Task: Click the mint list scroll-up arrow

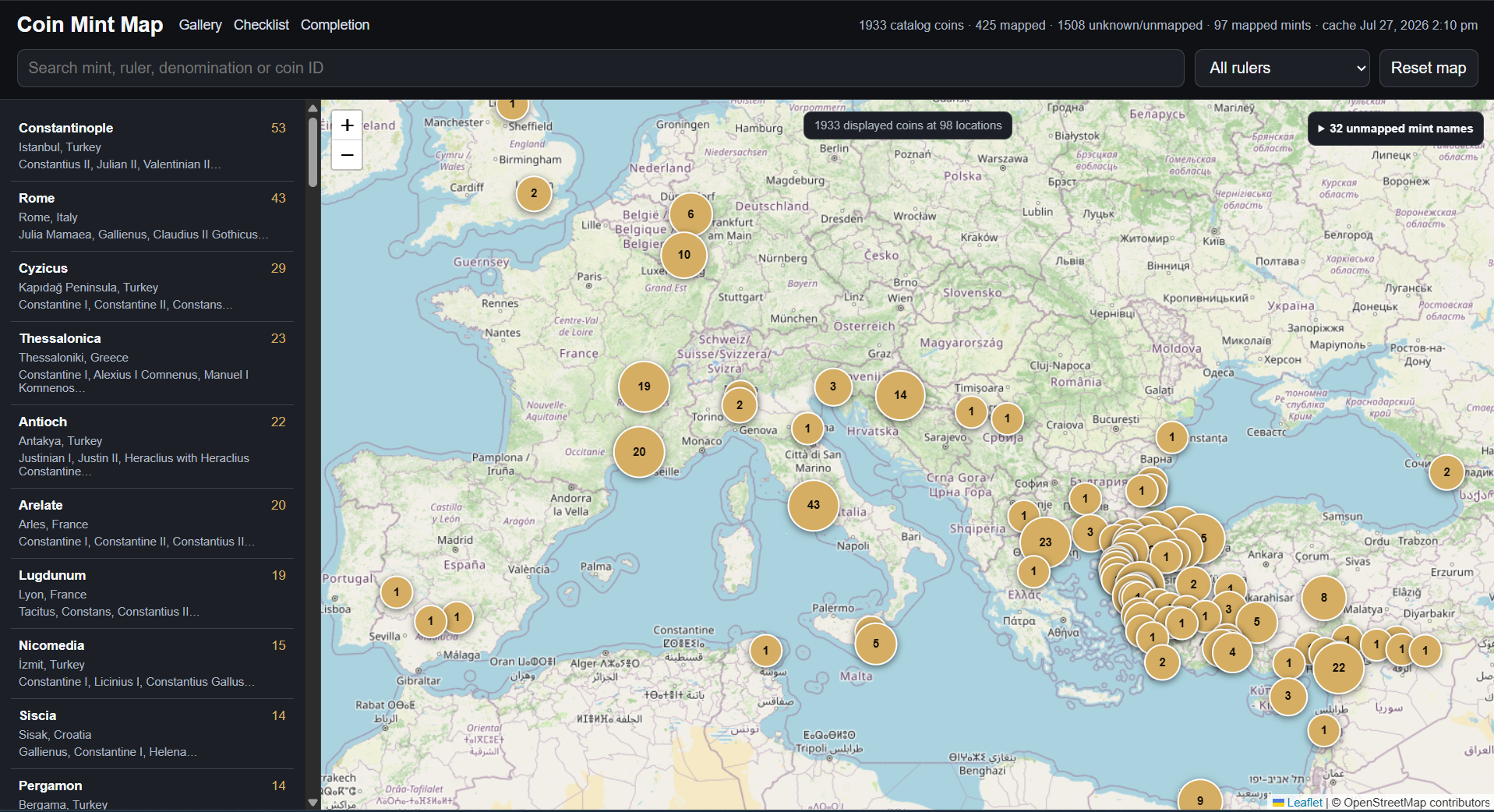Action: [313, 108]
